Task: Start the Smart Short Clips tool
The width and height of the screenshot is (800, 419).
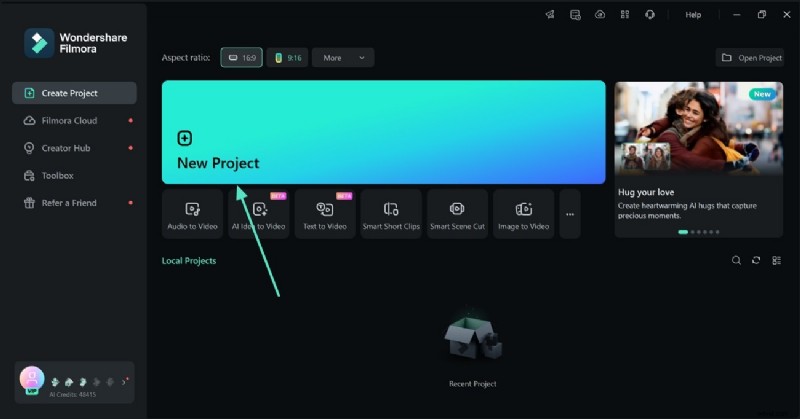Action: coord(391,214)
